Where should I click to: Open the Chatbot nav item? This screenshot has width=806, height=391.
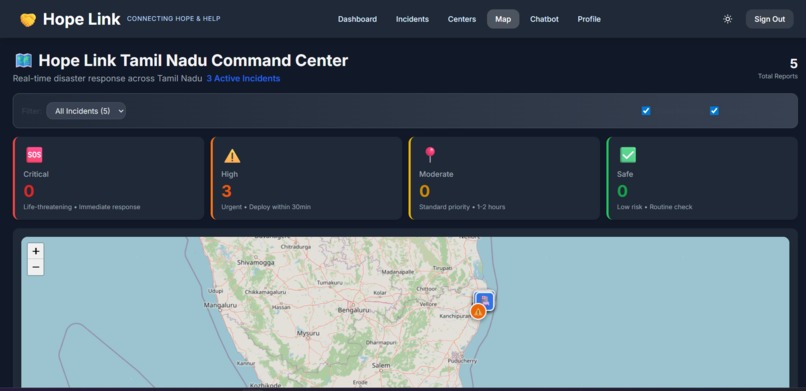pos(544,19)
